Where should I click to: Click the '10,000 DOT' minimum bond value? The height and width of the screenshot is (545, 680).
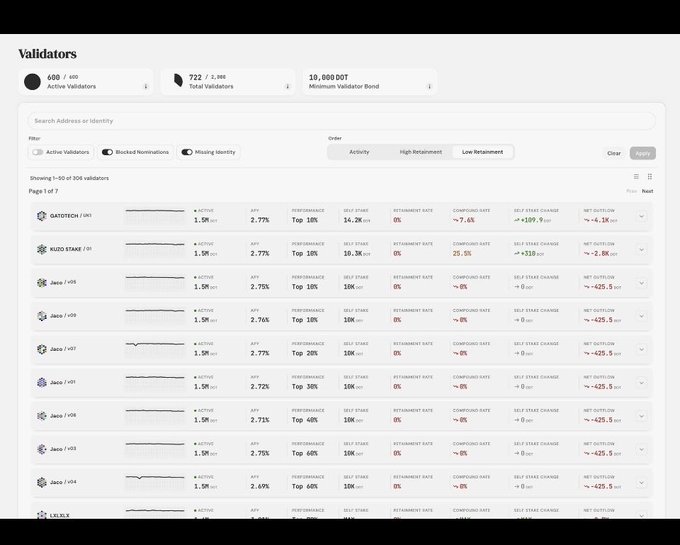click(328, 77)
